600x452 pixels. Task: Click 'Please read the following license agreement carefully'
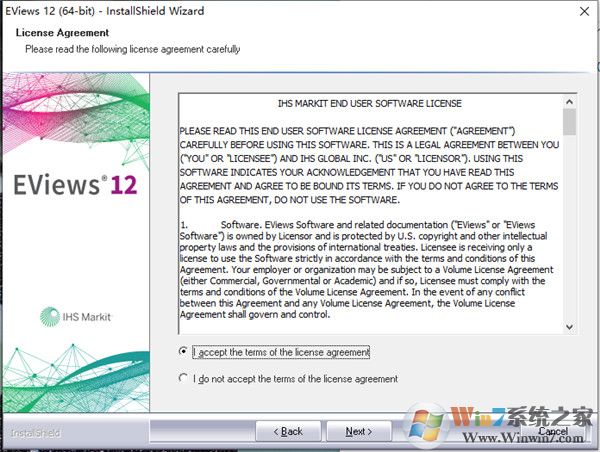(x=133, y=49)
